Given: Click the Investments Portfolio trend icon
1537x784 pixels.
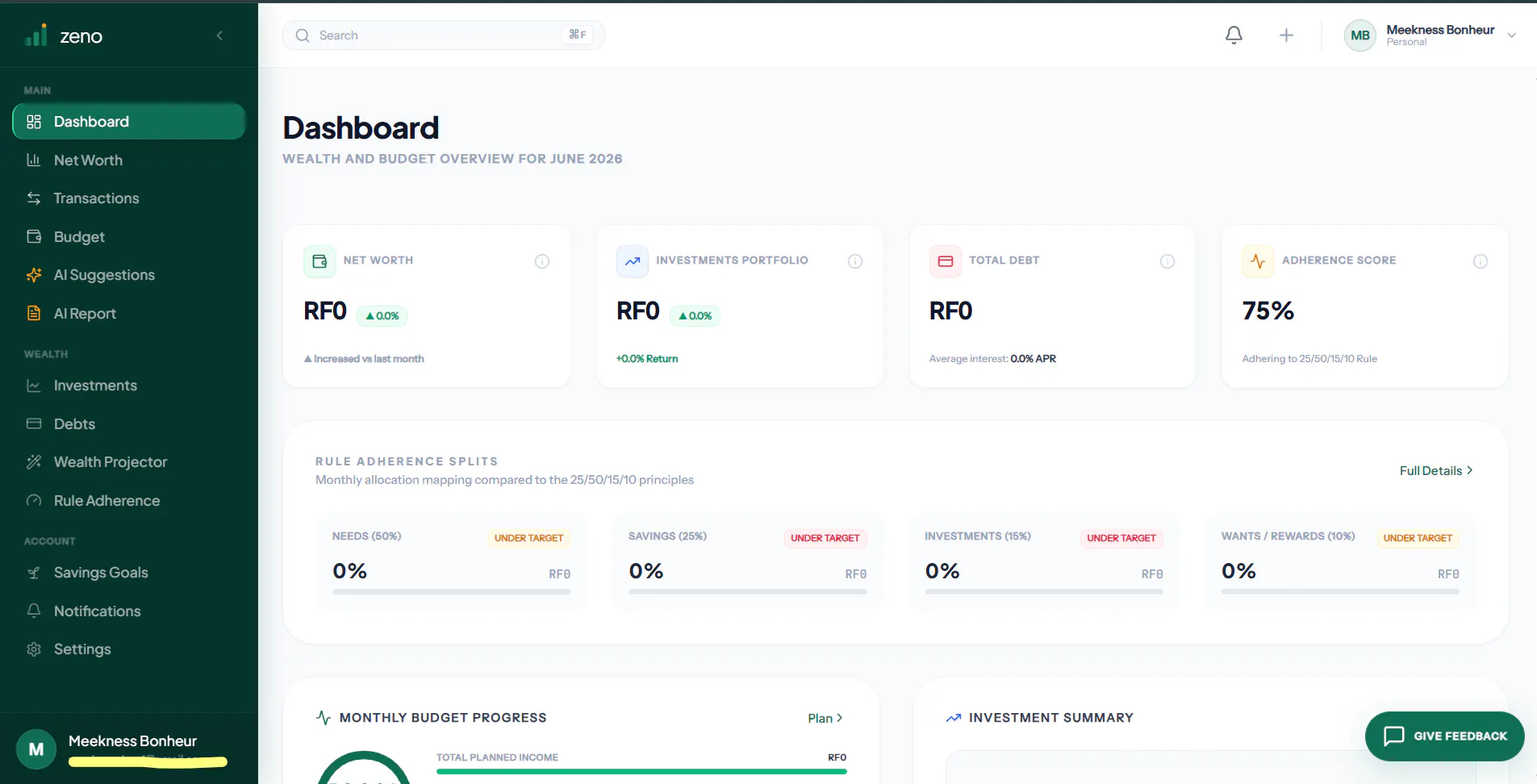Looking at the screenshot, I should [x=633, y=261].
